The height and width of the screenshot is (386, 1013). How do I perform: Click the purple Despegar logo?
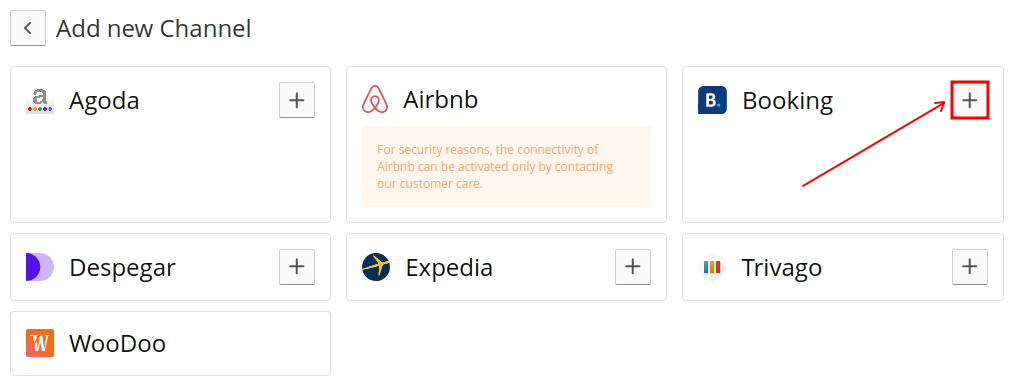point(40,267)
